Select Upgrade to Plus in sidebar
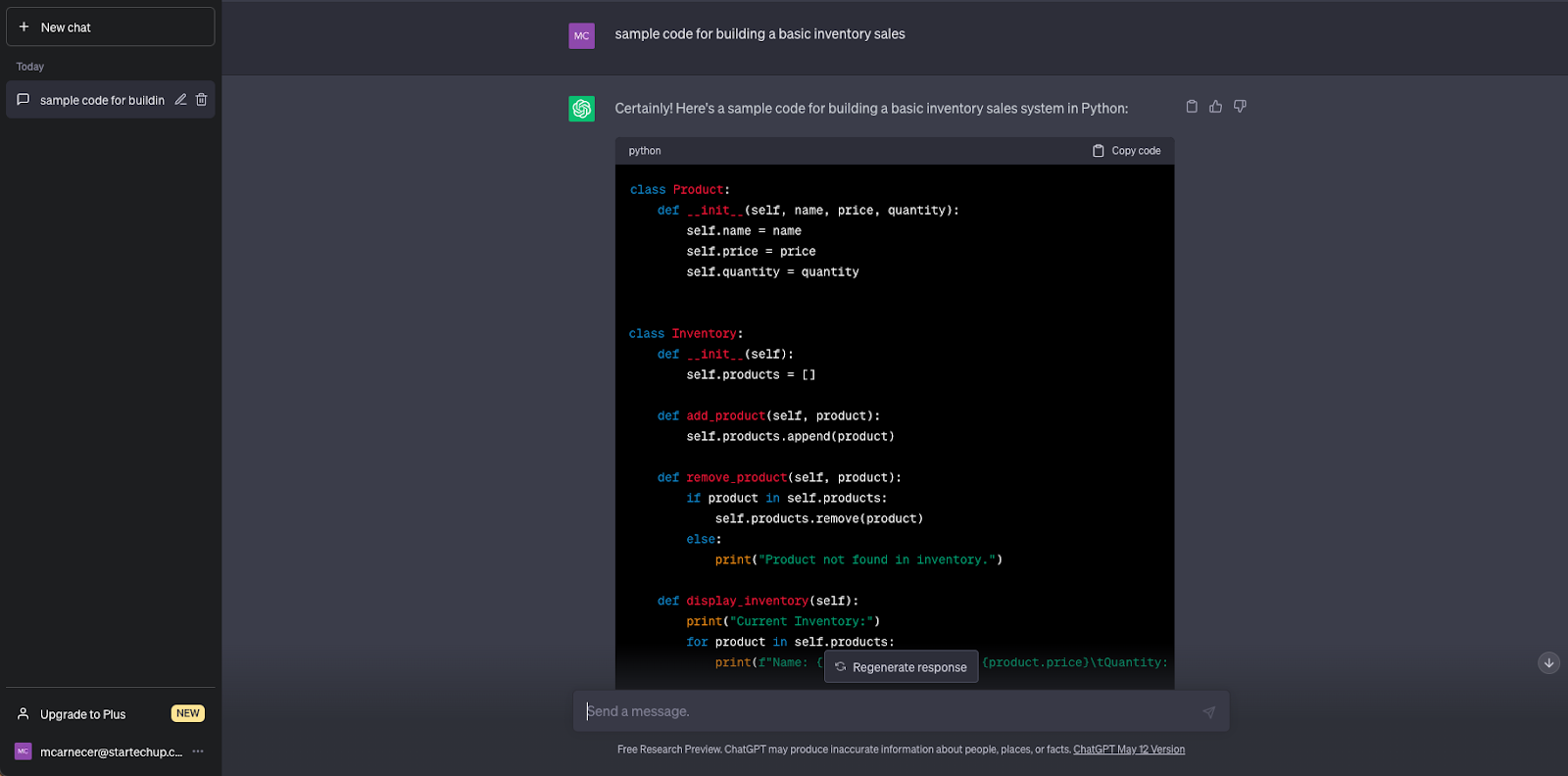Viewport: 1568px width, 776px height. [x=83, y=714]
